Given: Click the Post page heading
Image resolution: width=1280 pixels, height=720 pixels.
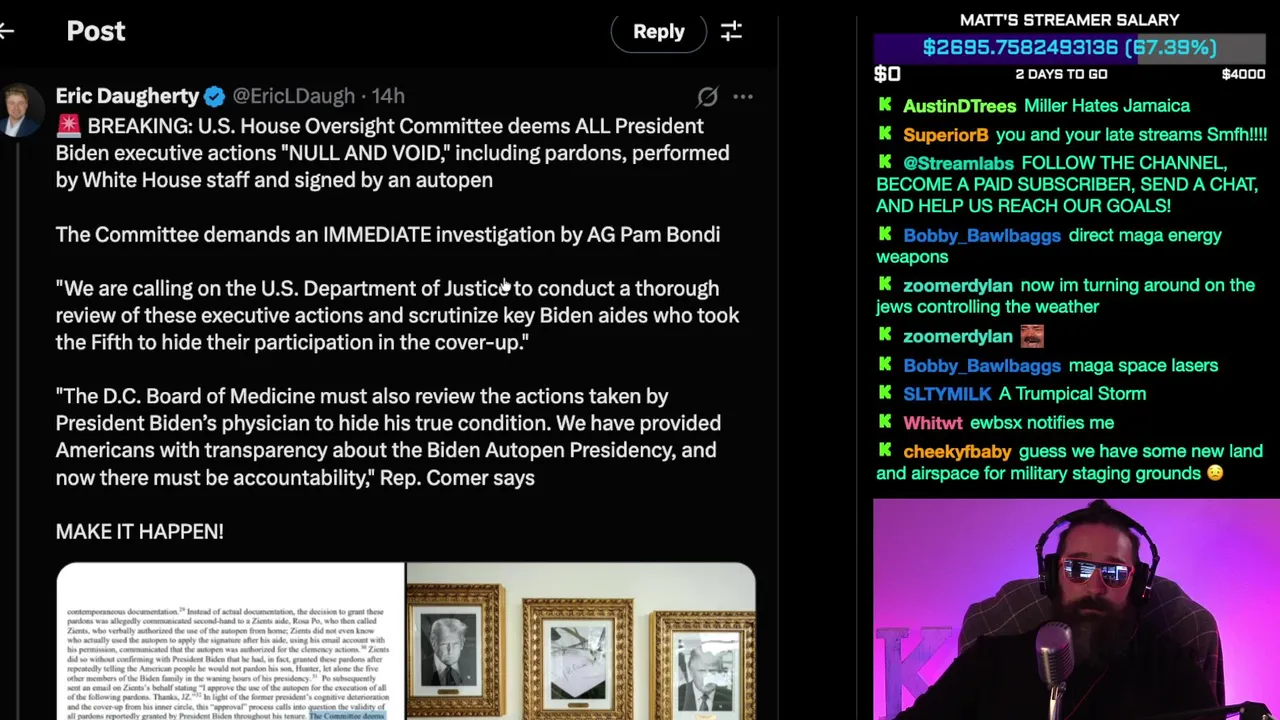Looking at the screenshot, I should [x=96, y=31].
